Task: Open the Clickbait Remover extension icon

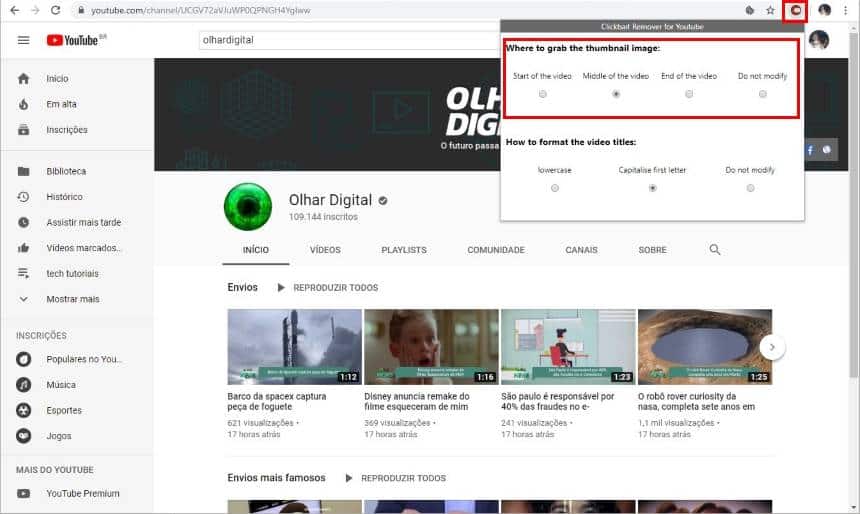Action: point(795,10)
